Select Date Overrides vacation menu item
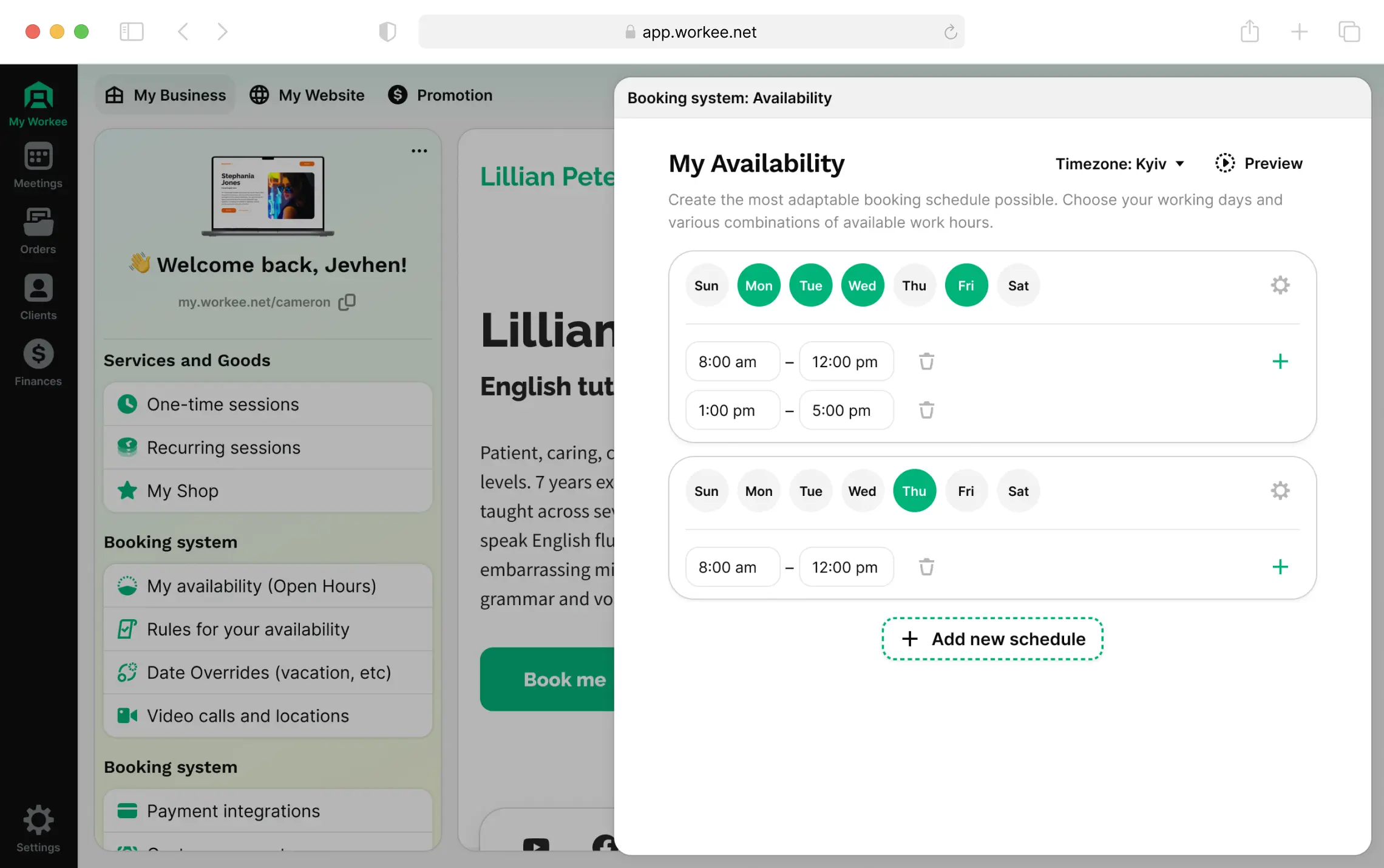 269,671
